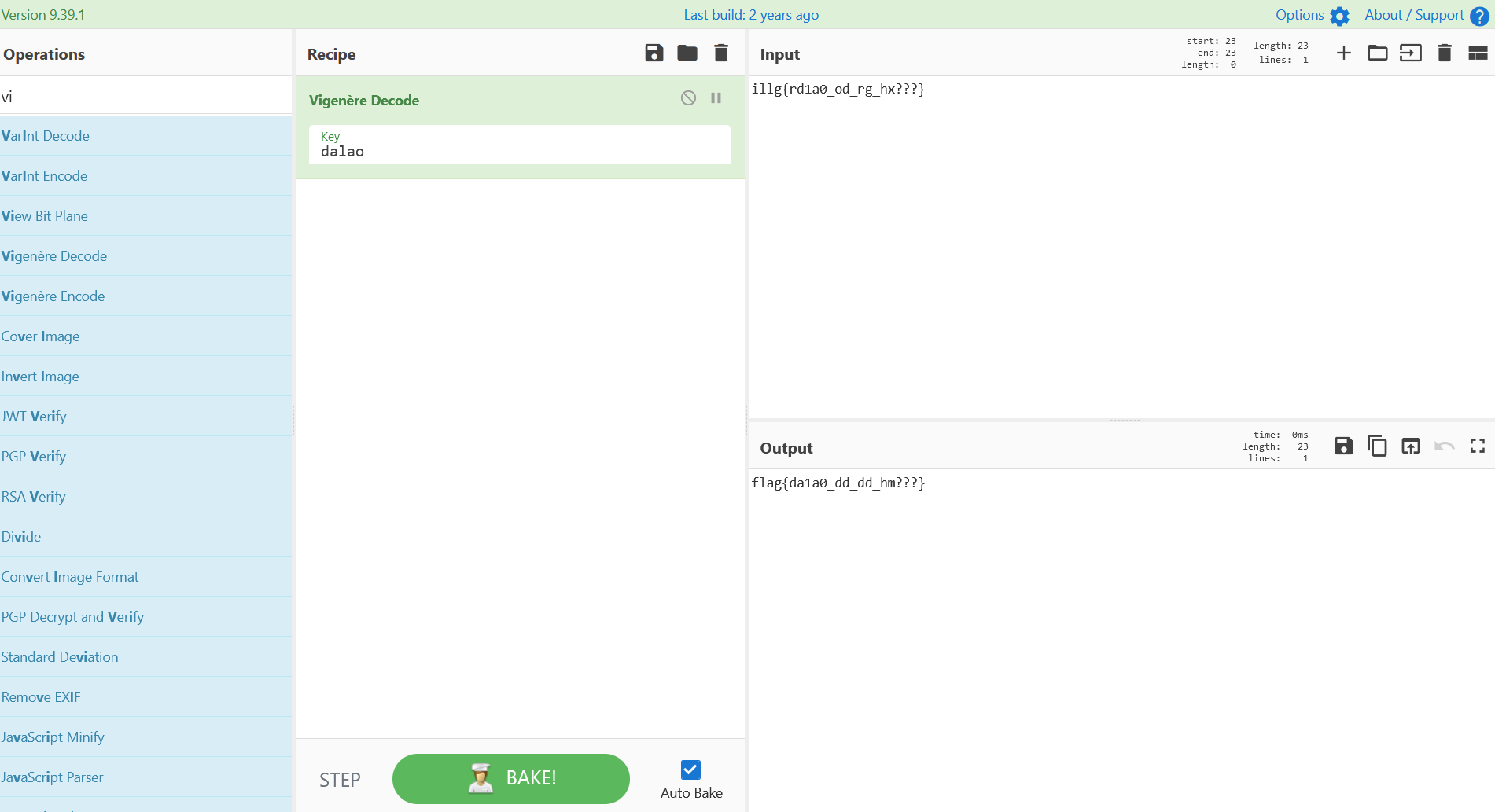Select VarInt Encode operation
Viewport: 1495px width, 812px height.
pyautogui.click(x=146, y=176)
